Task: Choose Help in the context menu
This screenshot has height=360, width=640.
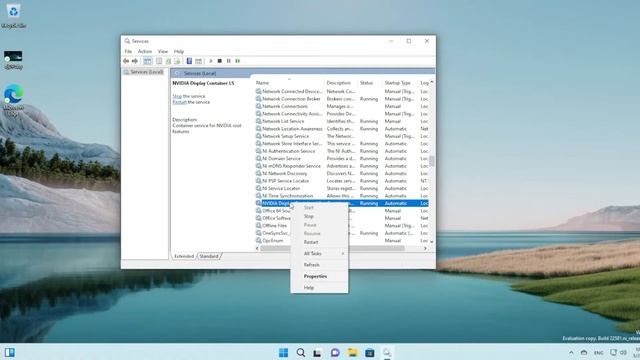Action: [319, 288]
